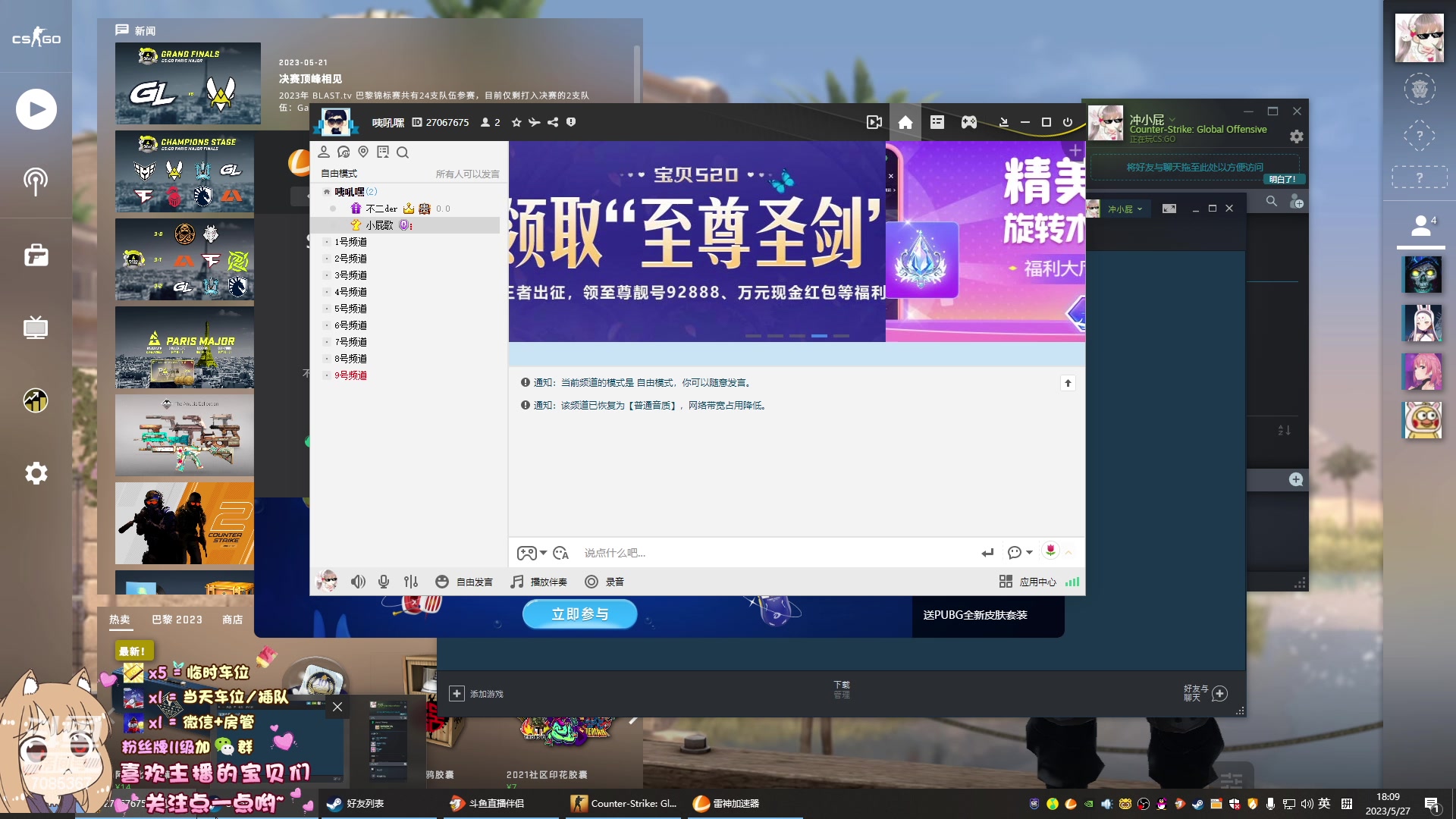The height and width of the screenshot is (819, 1456).
Task: Collapse the 咦吼嘿 root channel
Action: (327, 192)
